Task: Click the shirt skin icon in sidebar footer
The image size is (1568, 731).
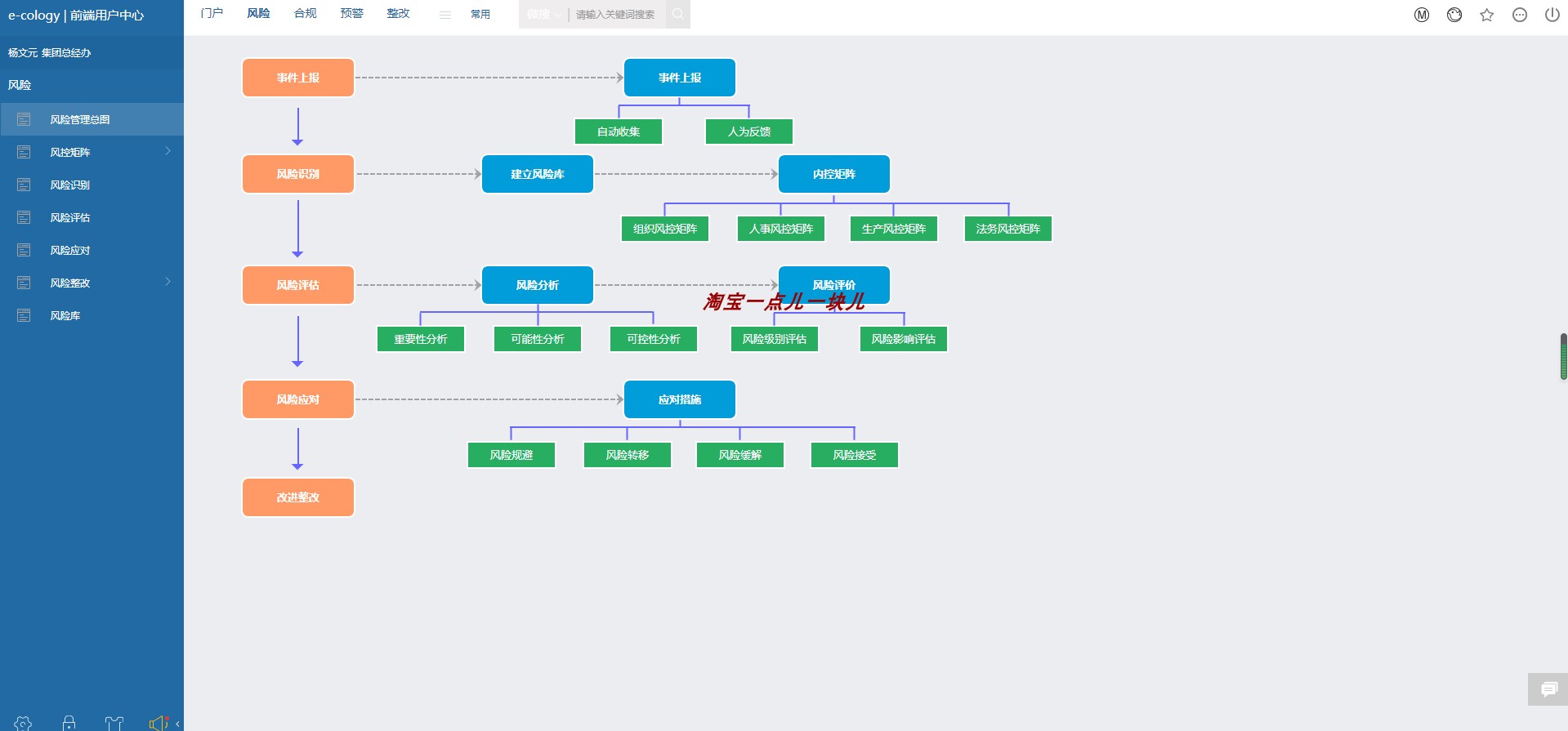Action: 114,724
